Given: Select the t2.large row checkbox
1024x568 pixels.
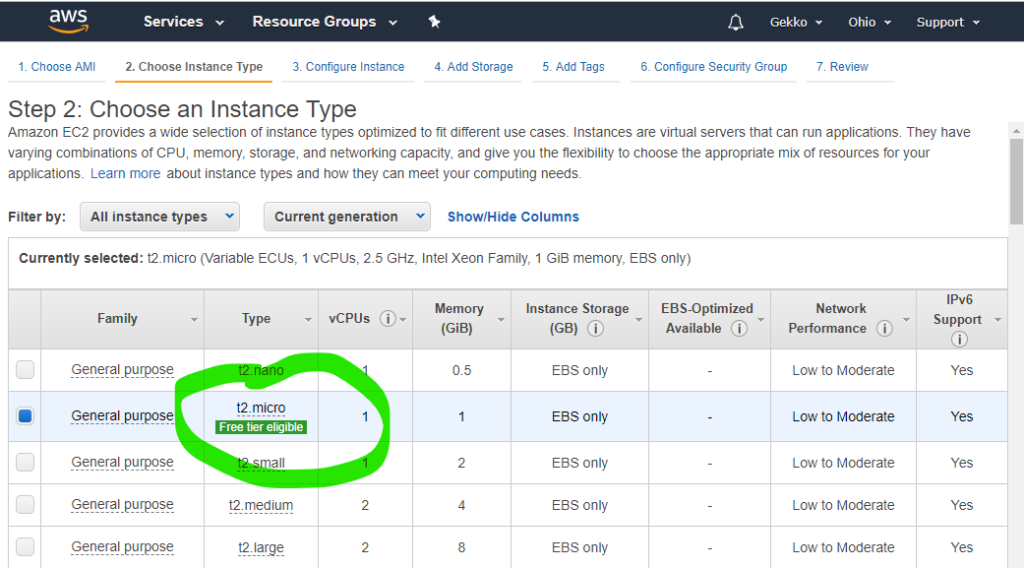Looking at the screenshot, I should click(x=25, y=547).
